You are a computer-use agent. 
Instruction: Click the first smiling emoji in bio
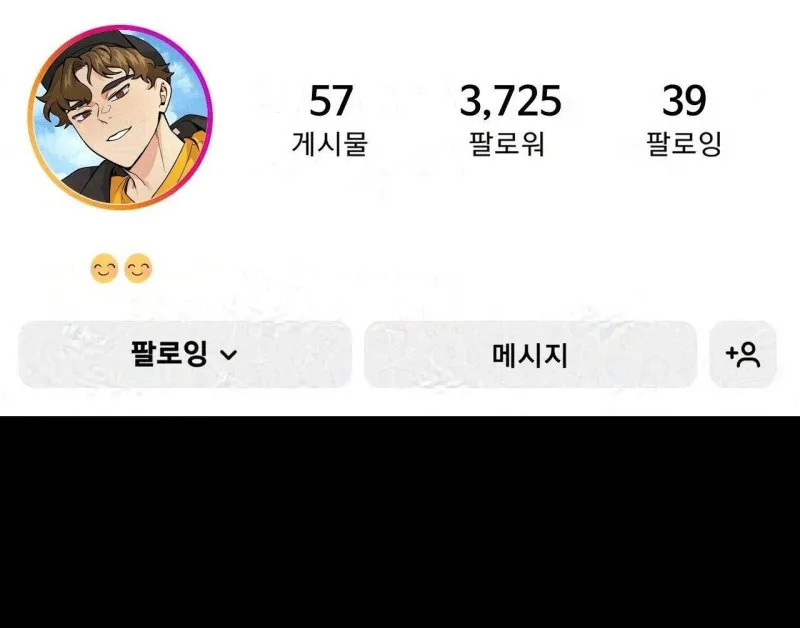click(x=104, y=268)
